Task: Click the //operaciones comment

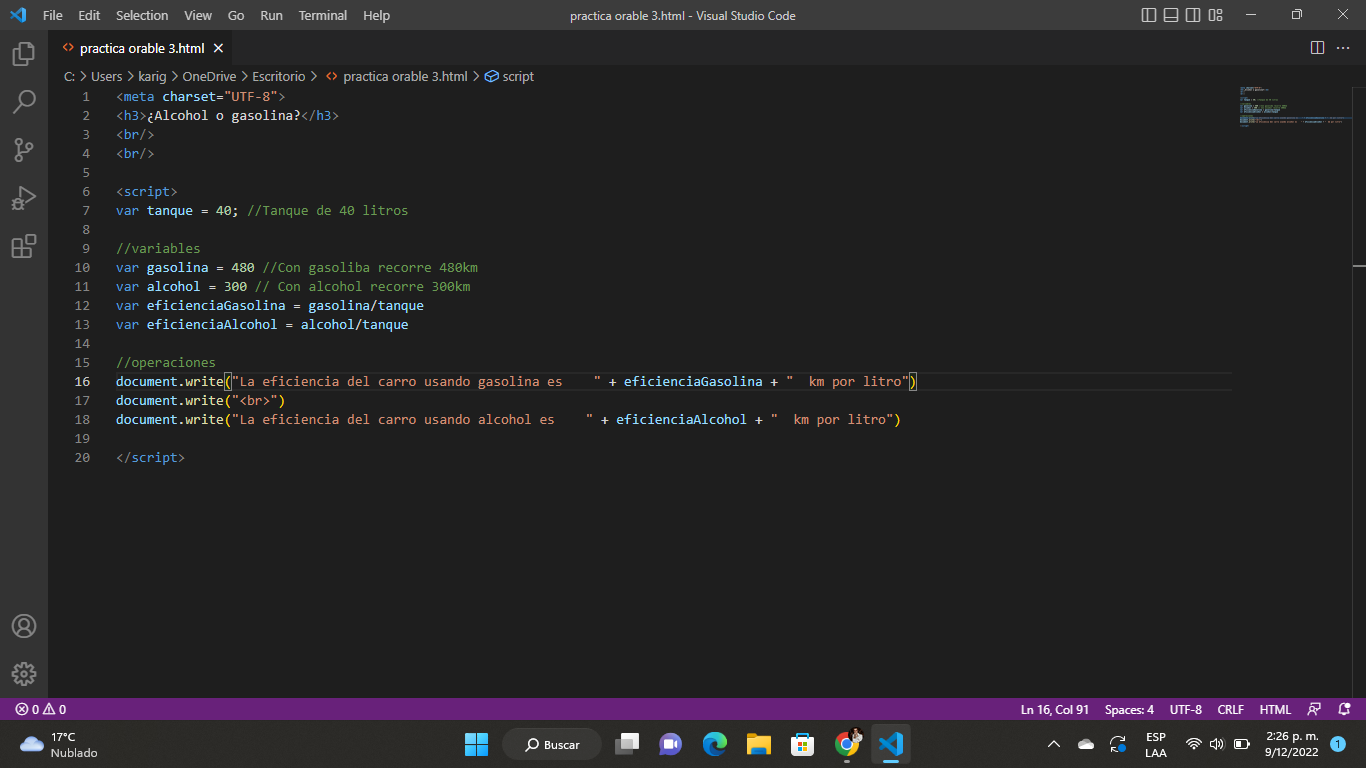Action: point(166,362)
